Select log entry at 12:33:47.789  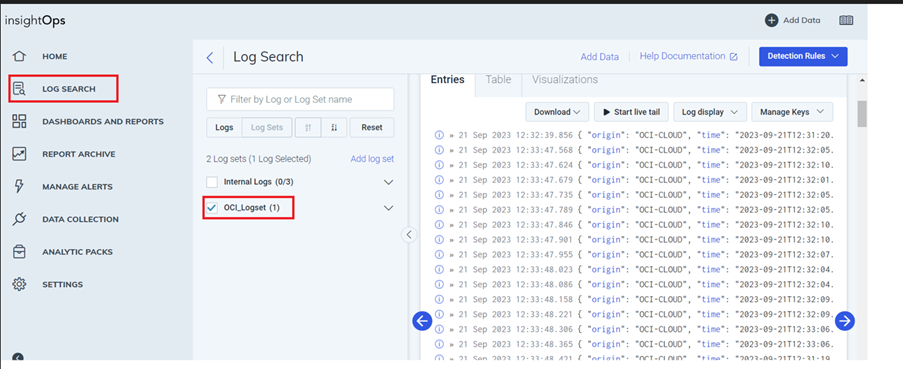click(x=633, y=210)
